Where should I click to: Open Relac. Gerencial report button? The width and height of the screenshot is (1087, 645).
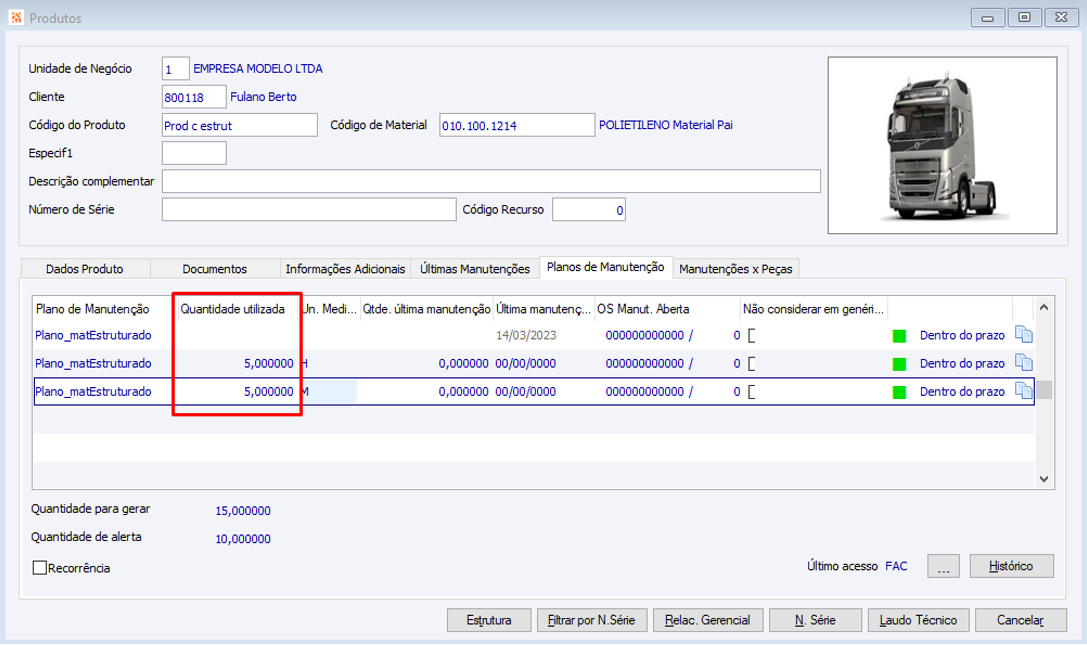pos(708,620)
